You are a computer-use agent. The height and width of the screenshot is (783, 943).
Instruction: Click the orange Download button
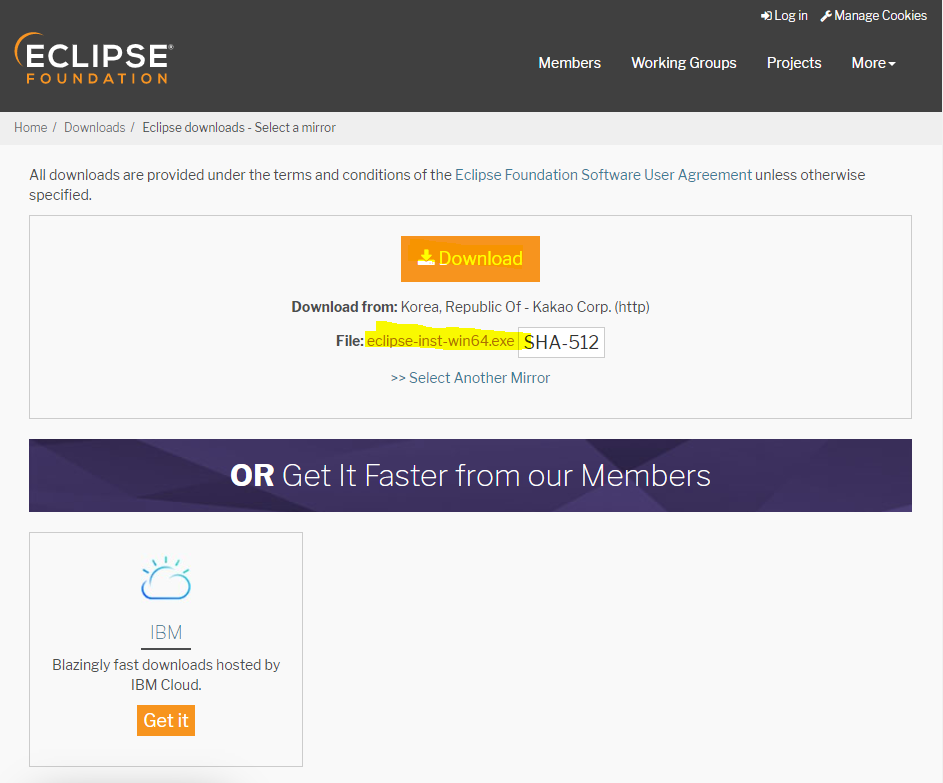(x=470, y=259)
